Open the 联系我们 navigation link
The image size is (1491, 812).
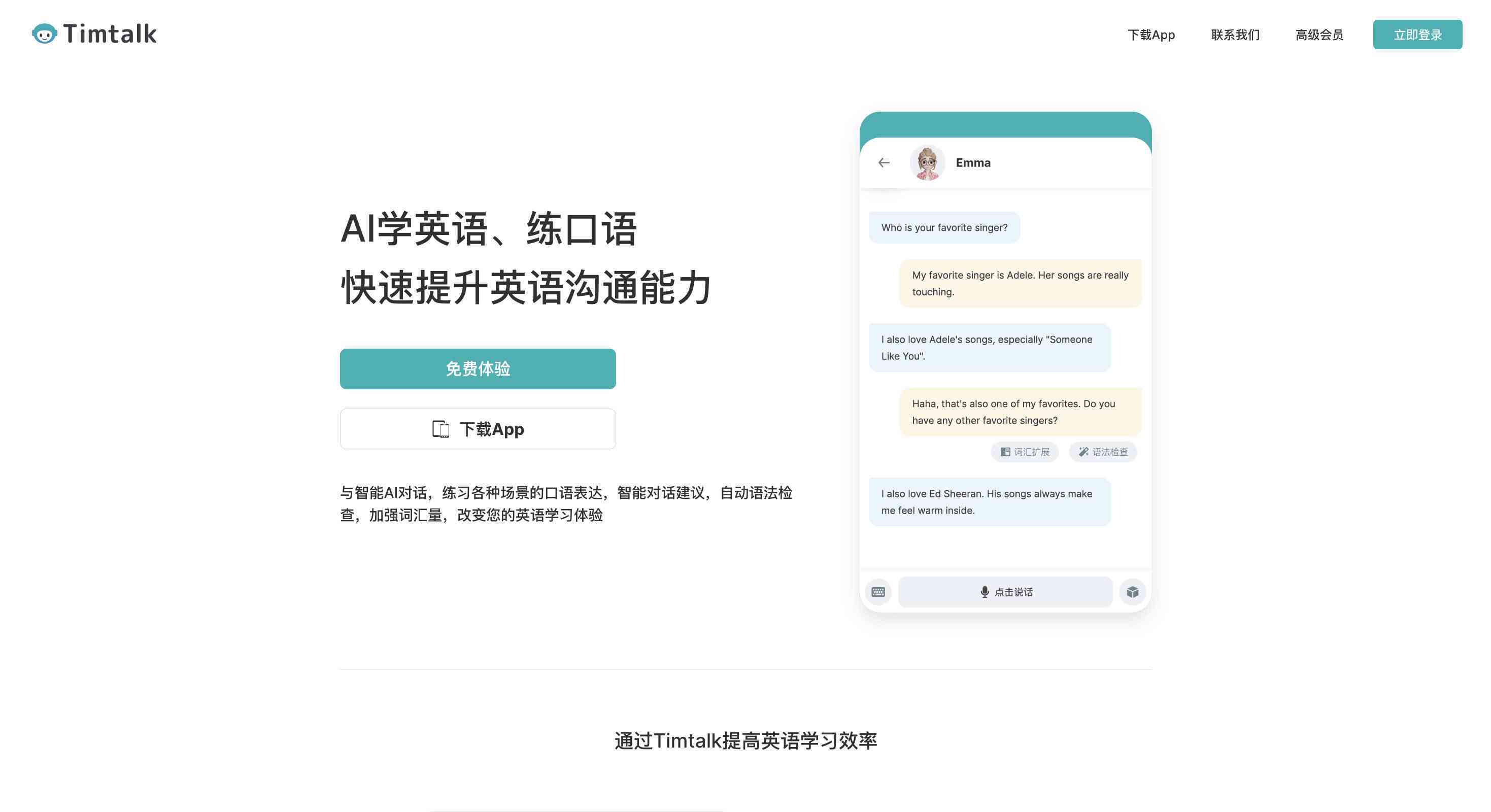1235,35
